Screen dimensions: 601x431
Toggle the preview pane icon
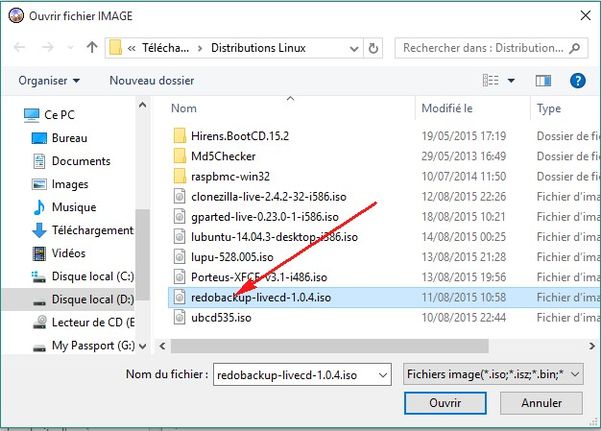(543, 81)
